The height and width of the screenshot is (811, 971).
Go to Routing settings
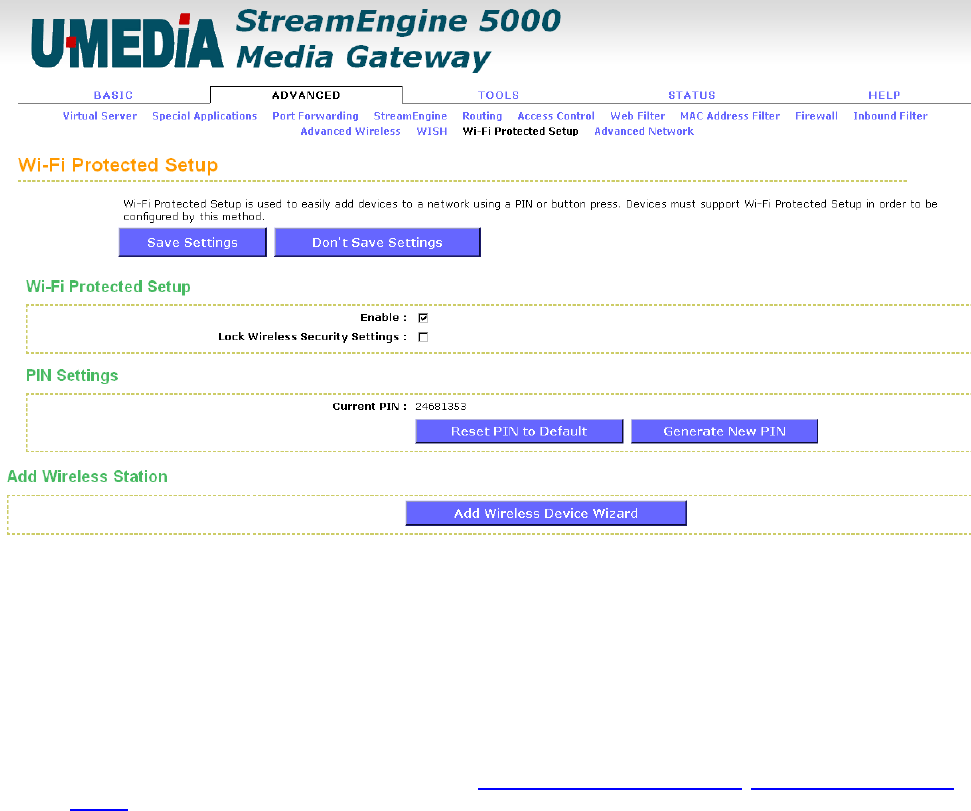coord(482,116)
